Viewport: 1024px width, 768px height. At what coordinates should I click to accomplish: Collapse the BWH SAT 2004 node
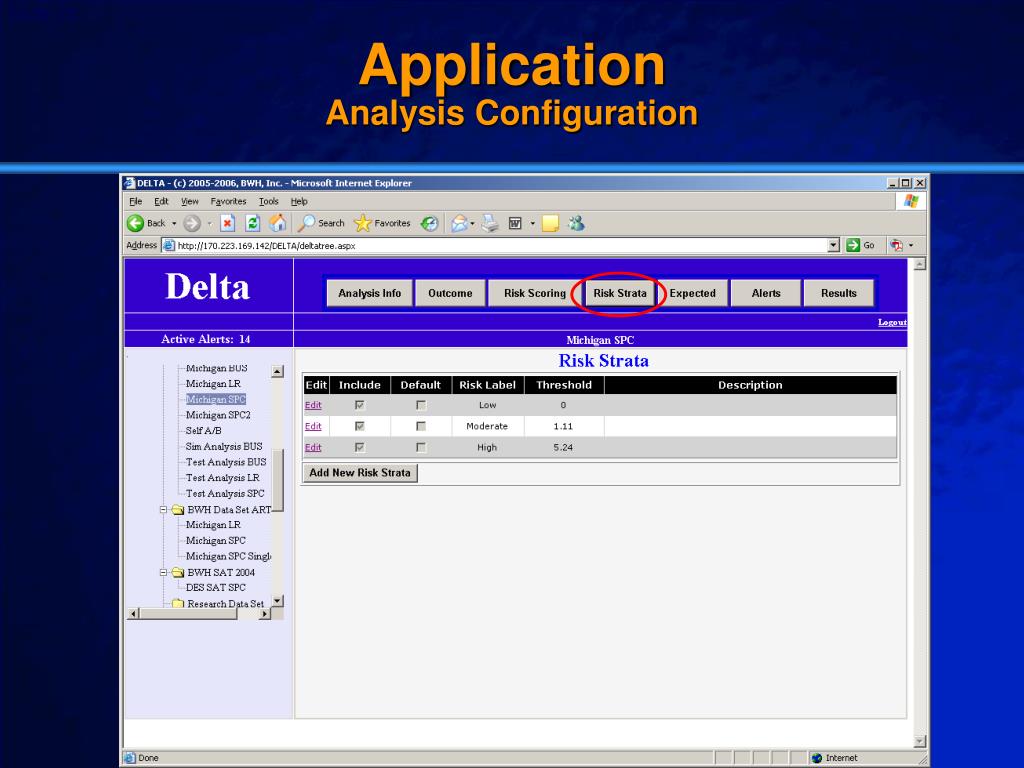pos(164,572)
